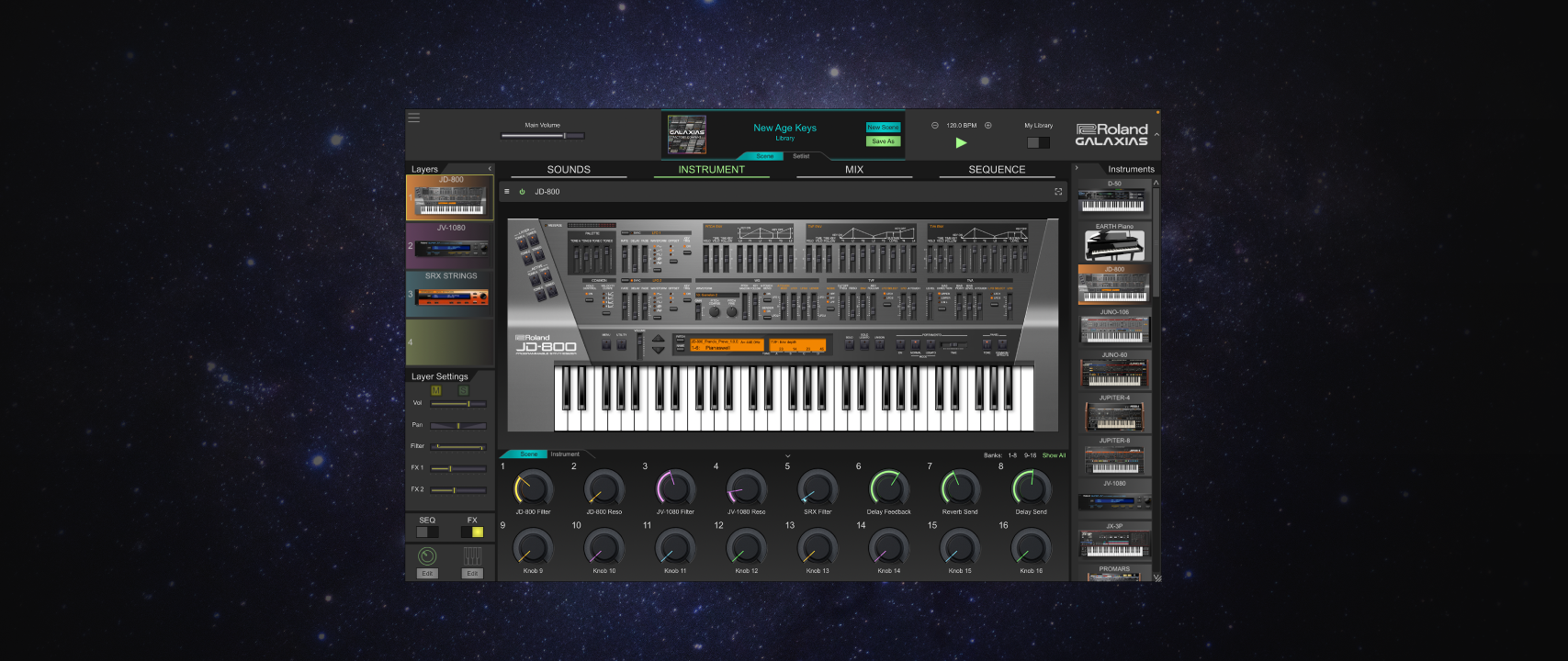
Task: Select the Instrument knobs tab
Action: [565, 454]
